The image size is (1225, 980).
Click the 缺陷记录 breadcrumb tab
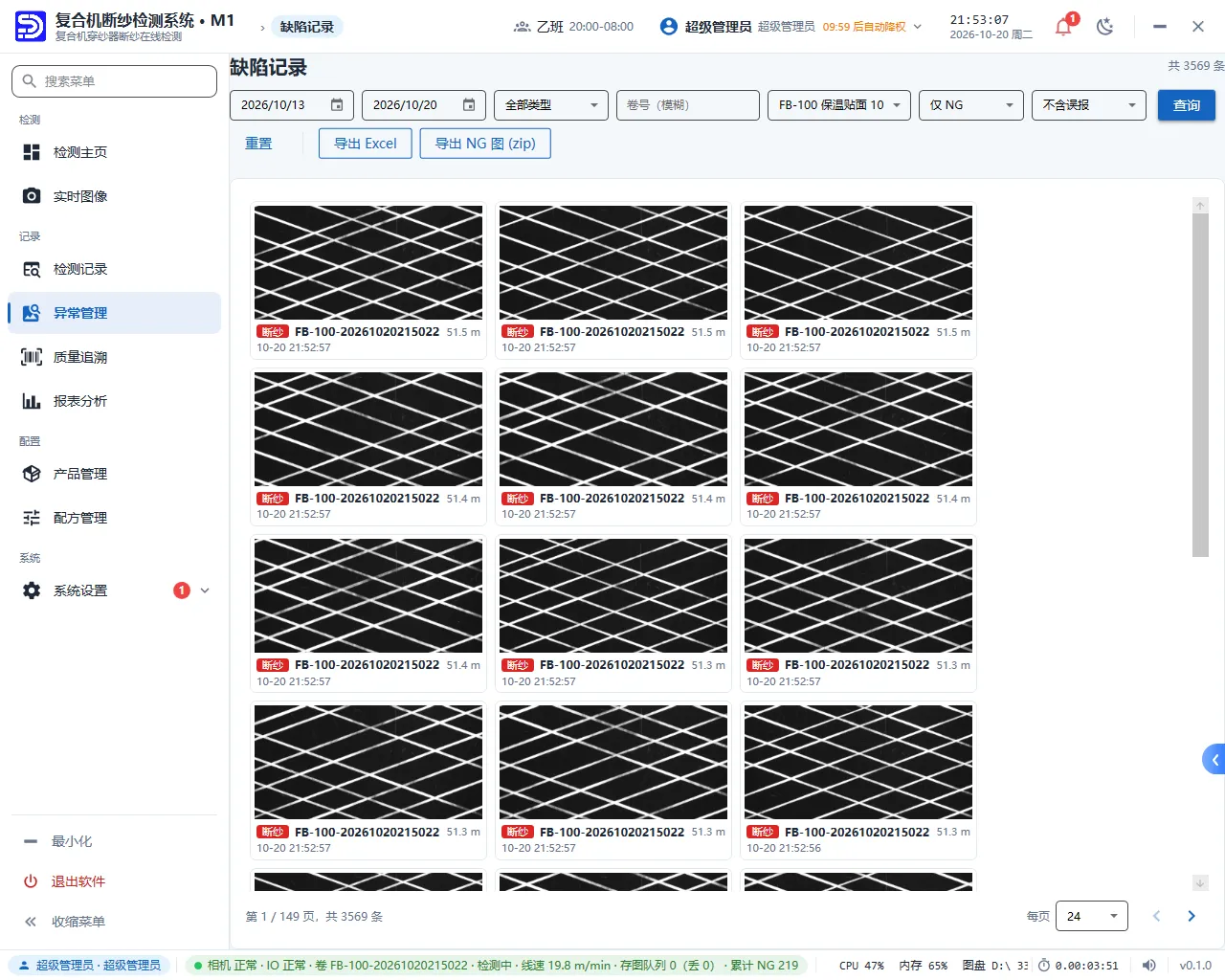click(307, 27)
